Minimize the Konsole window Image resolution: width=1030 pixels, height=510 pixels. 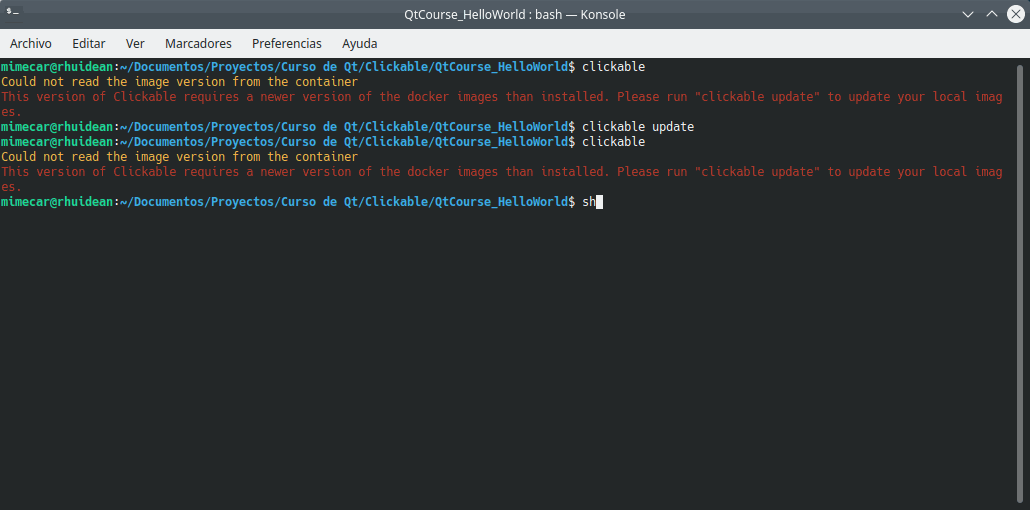[967, 14]
